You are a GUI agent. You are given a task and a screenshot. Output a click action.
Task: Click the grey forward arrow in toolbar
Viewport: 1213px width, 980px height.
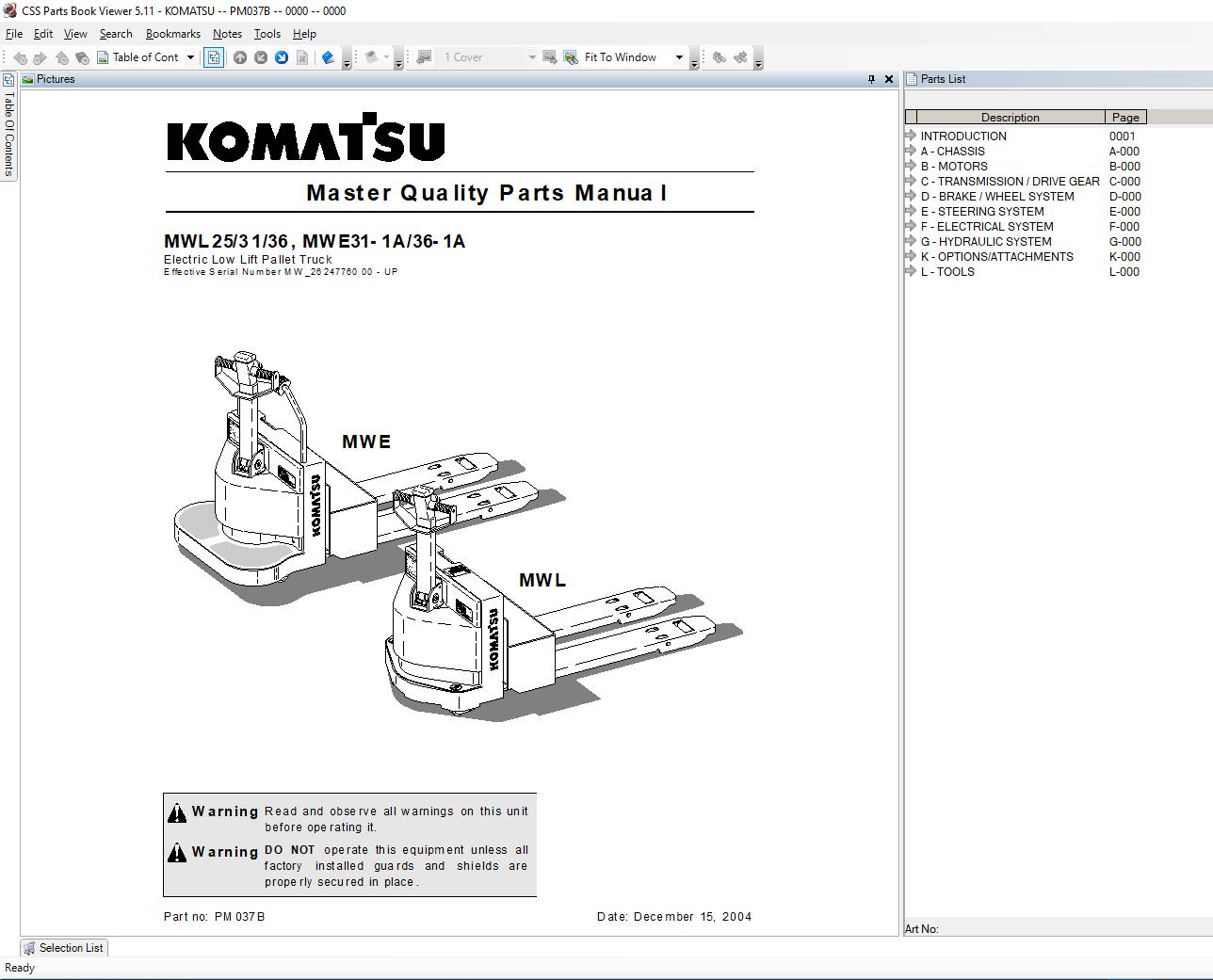(x=40, y=57)
